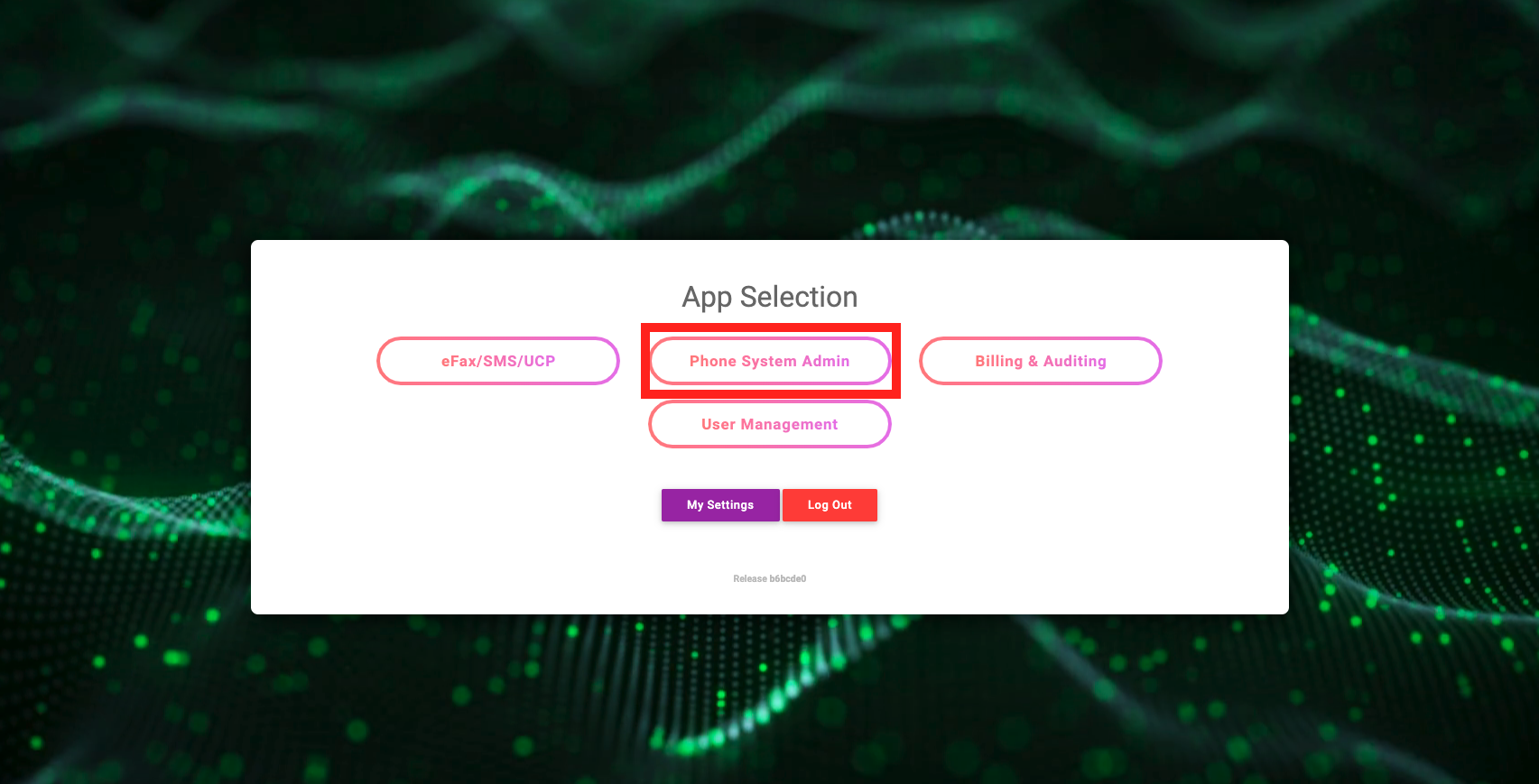Select the Billing & Auditing pill button

pyautogui.click(x=1040, y=361)
